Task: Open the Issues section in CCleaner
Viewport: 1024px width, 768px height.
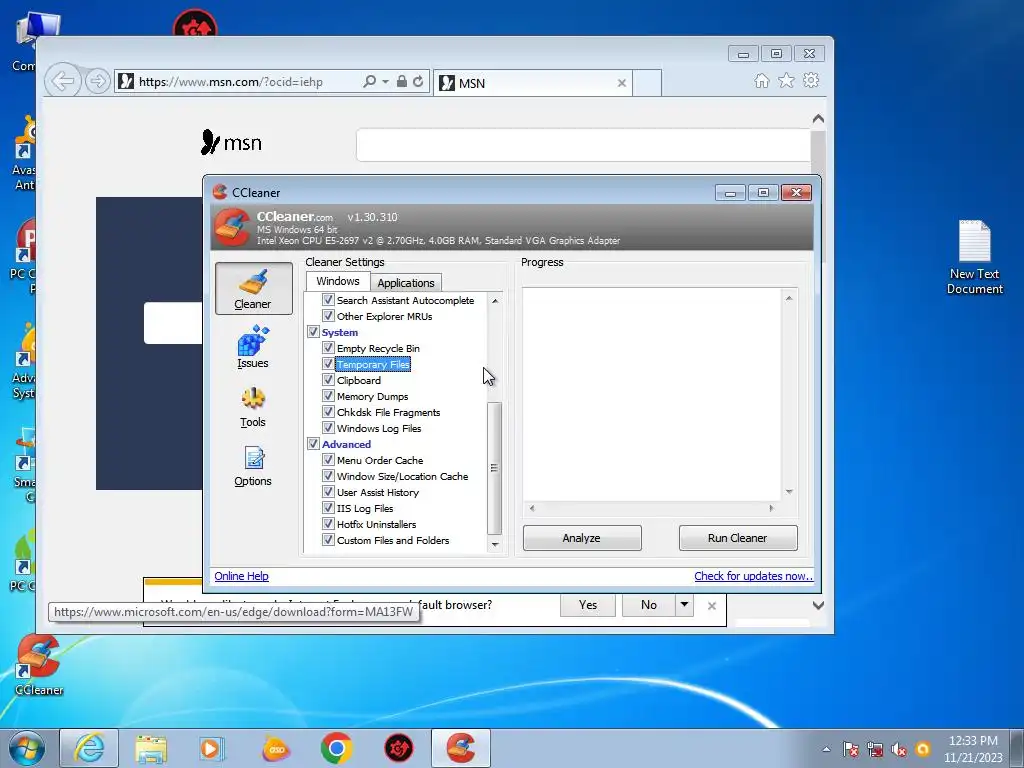Action: click(x=253, y=347)
